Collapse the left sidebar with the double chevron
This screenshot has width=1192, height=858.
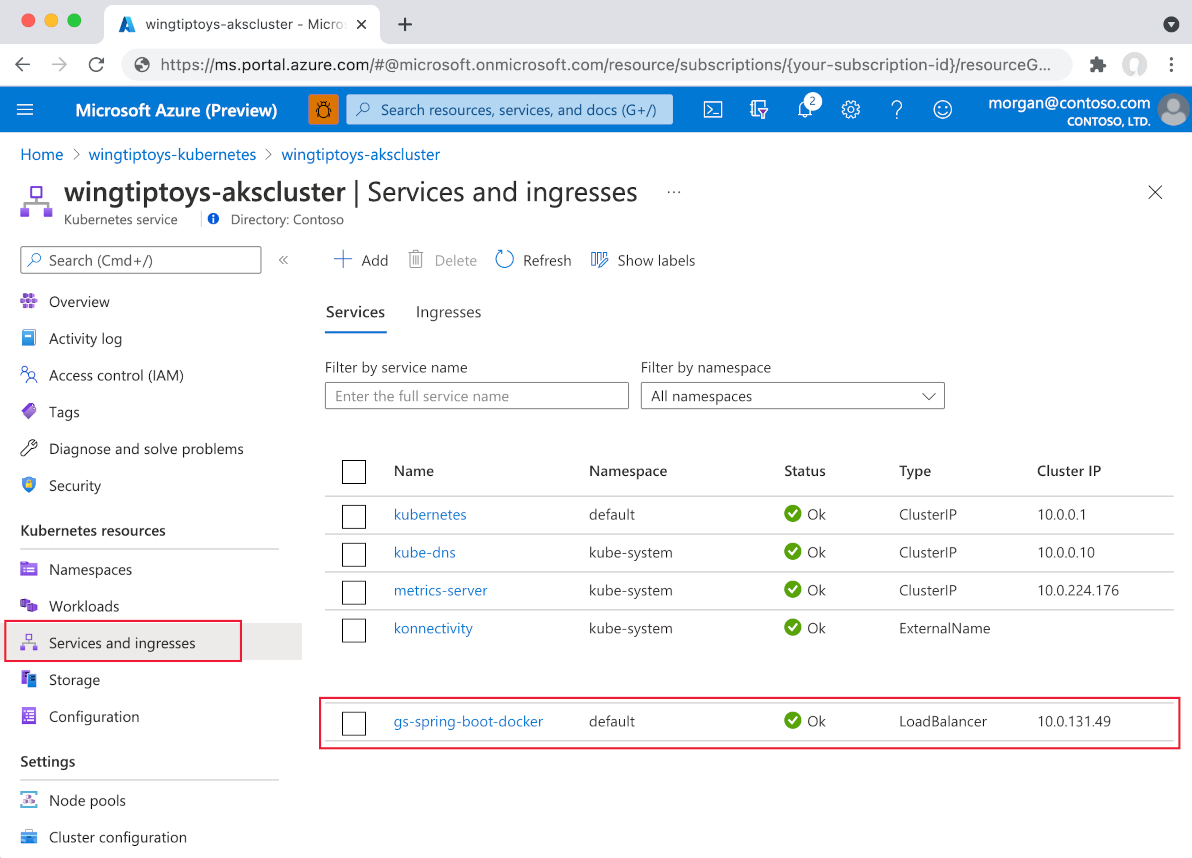coord(283,259)
